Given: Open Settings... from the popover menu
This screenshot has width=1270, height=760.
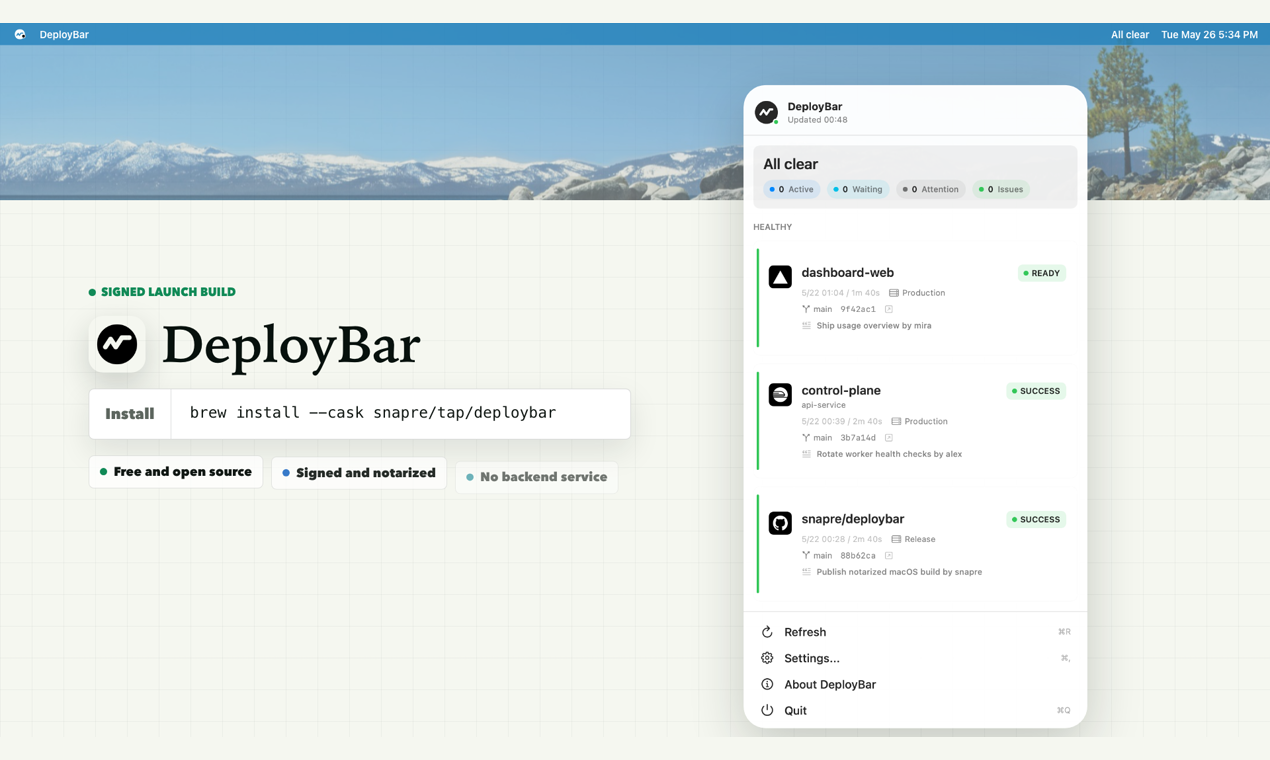Looking at the screenshot, I should tap(915, 658).
